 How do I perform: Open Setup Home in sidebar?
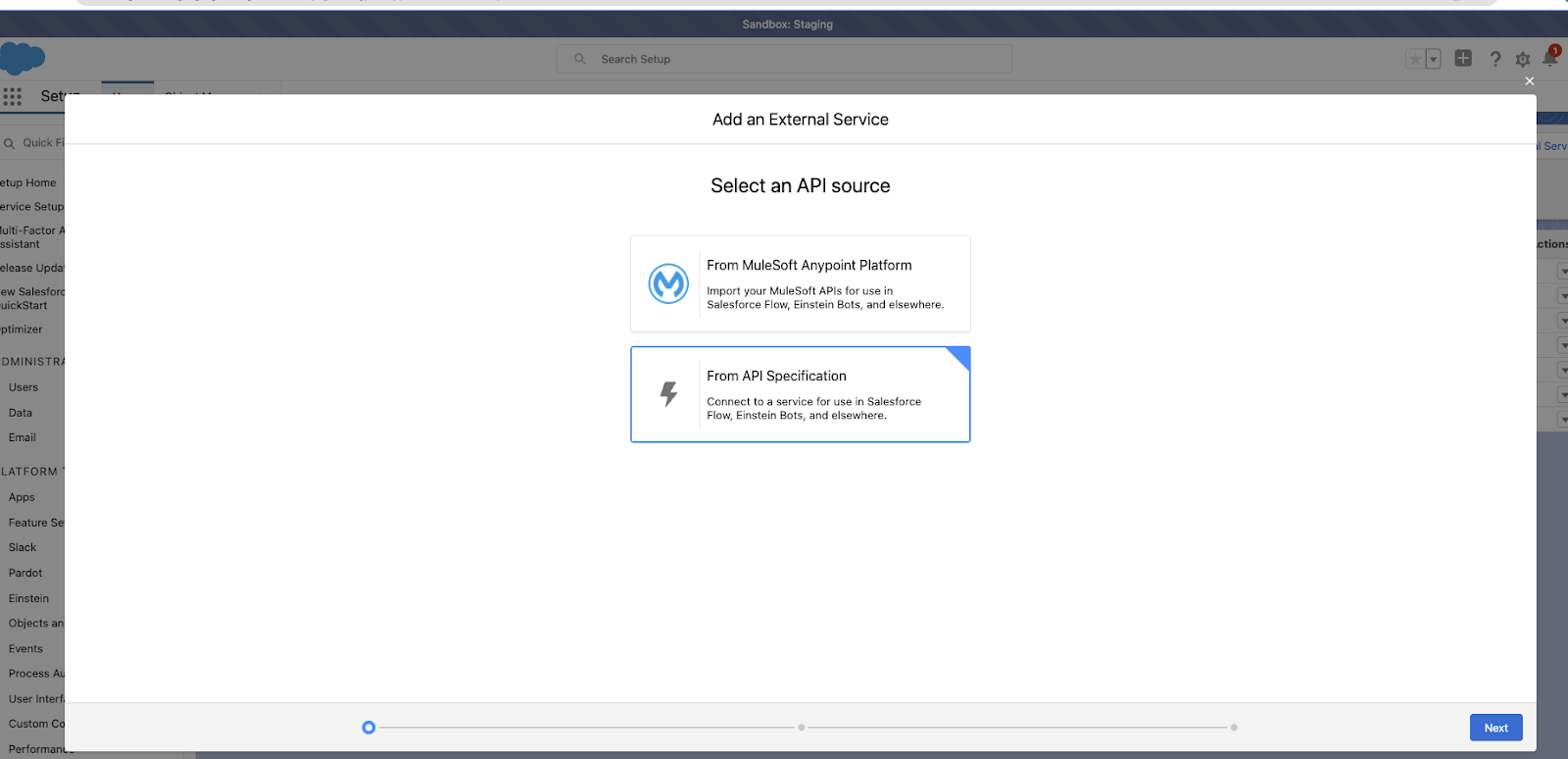(28, 183)
